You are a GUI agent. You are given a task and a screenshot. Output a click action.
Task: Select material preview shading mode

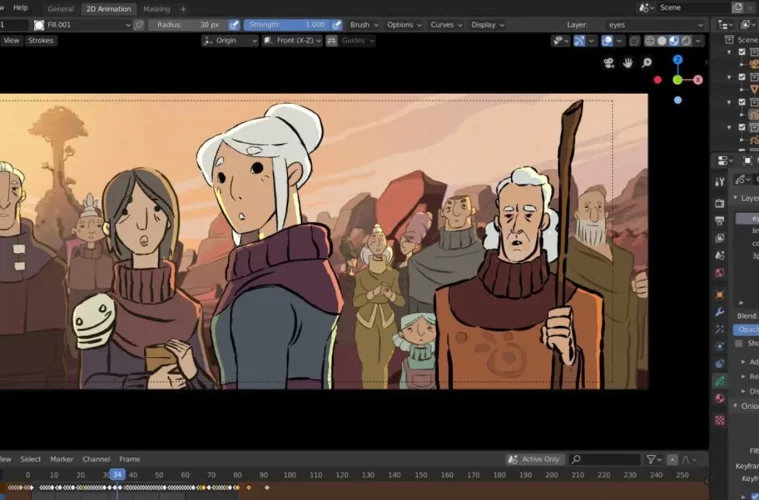[x=674, y=41]
